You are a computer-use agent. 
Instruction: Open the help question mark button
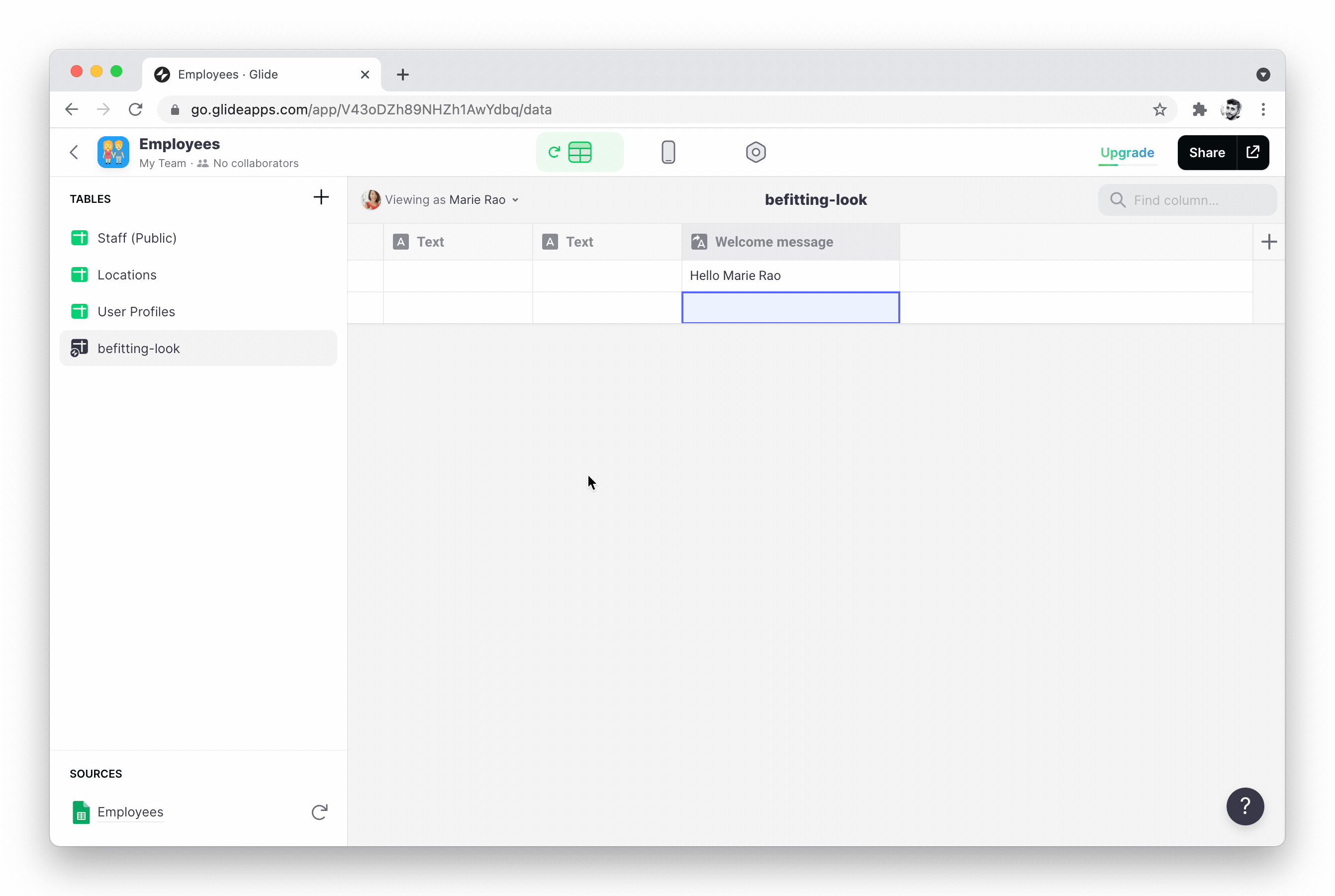pos(1244,806)
